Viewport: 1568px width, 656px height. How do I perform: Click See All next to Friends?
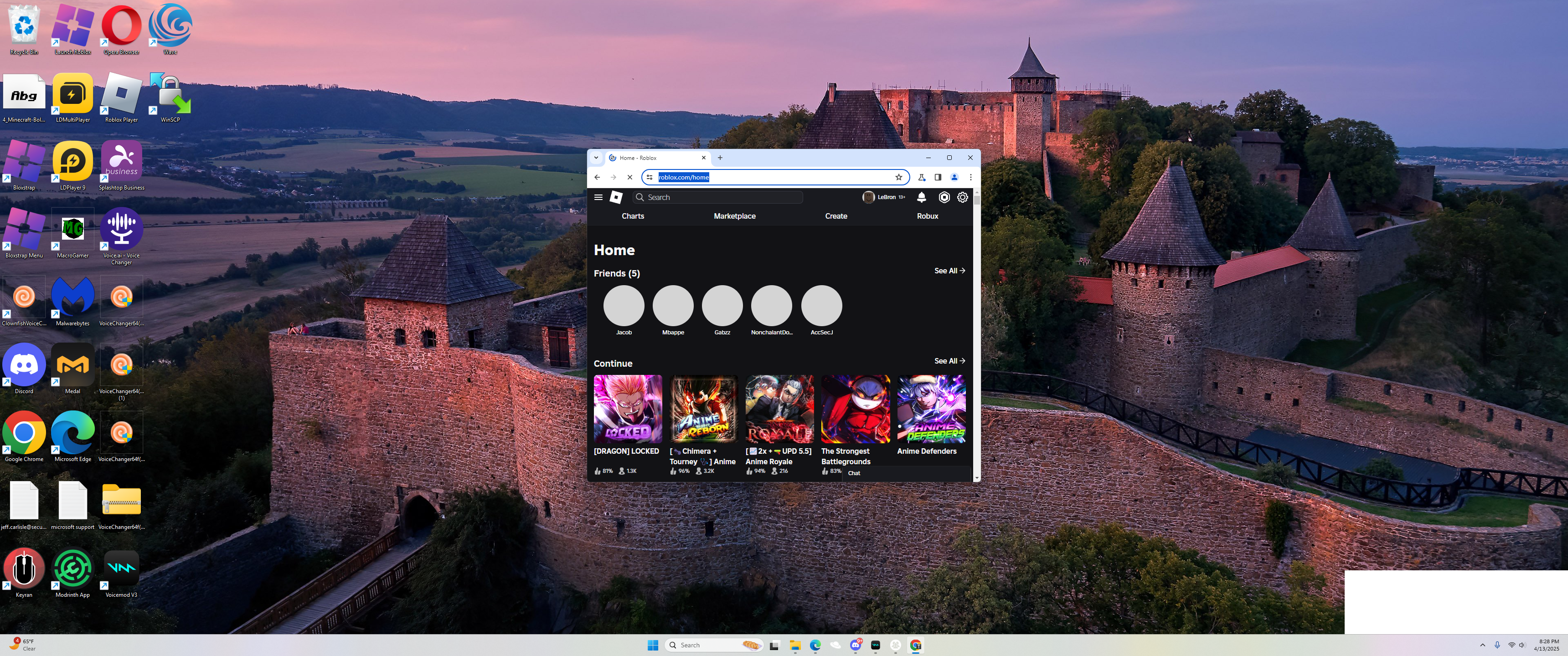(x=949, y=271)
